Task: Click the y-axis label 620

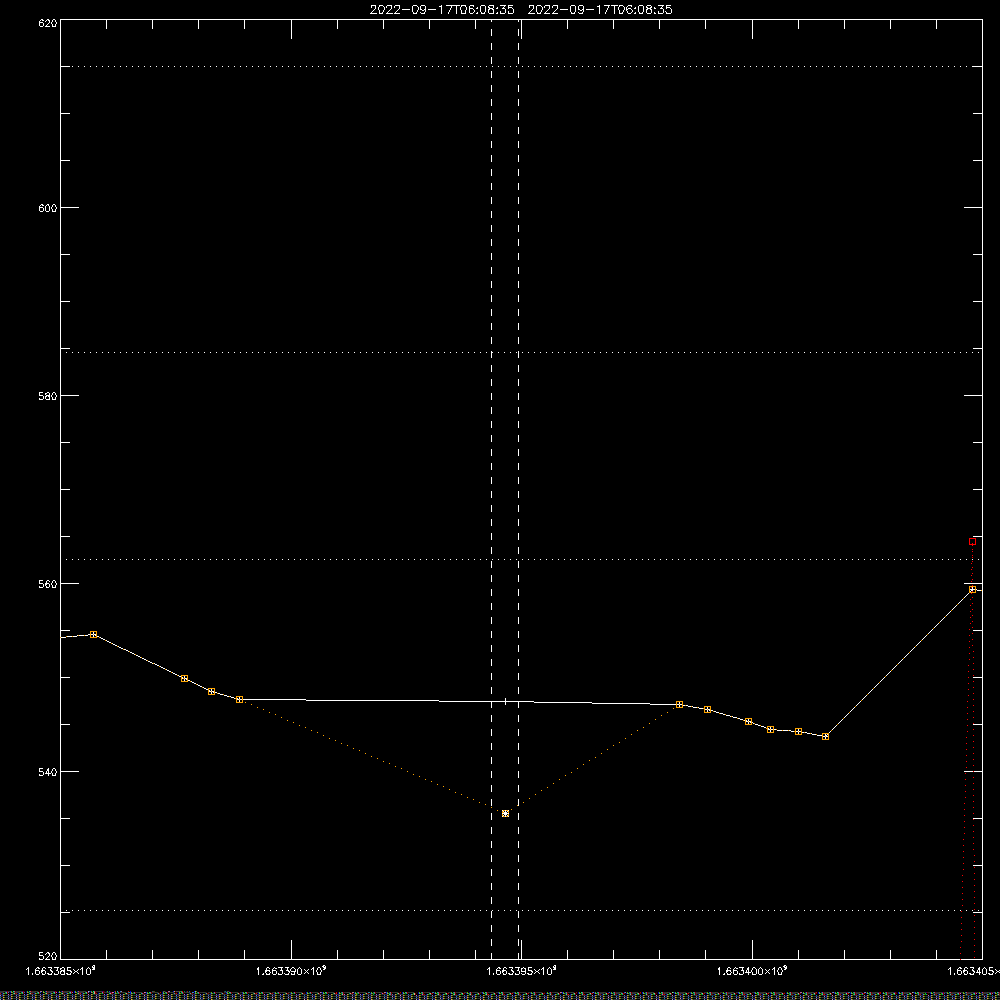Action: [x=49, y=23]
